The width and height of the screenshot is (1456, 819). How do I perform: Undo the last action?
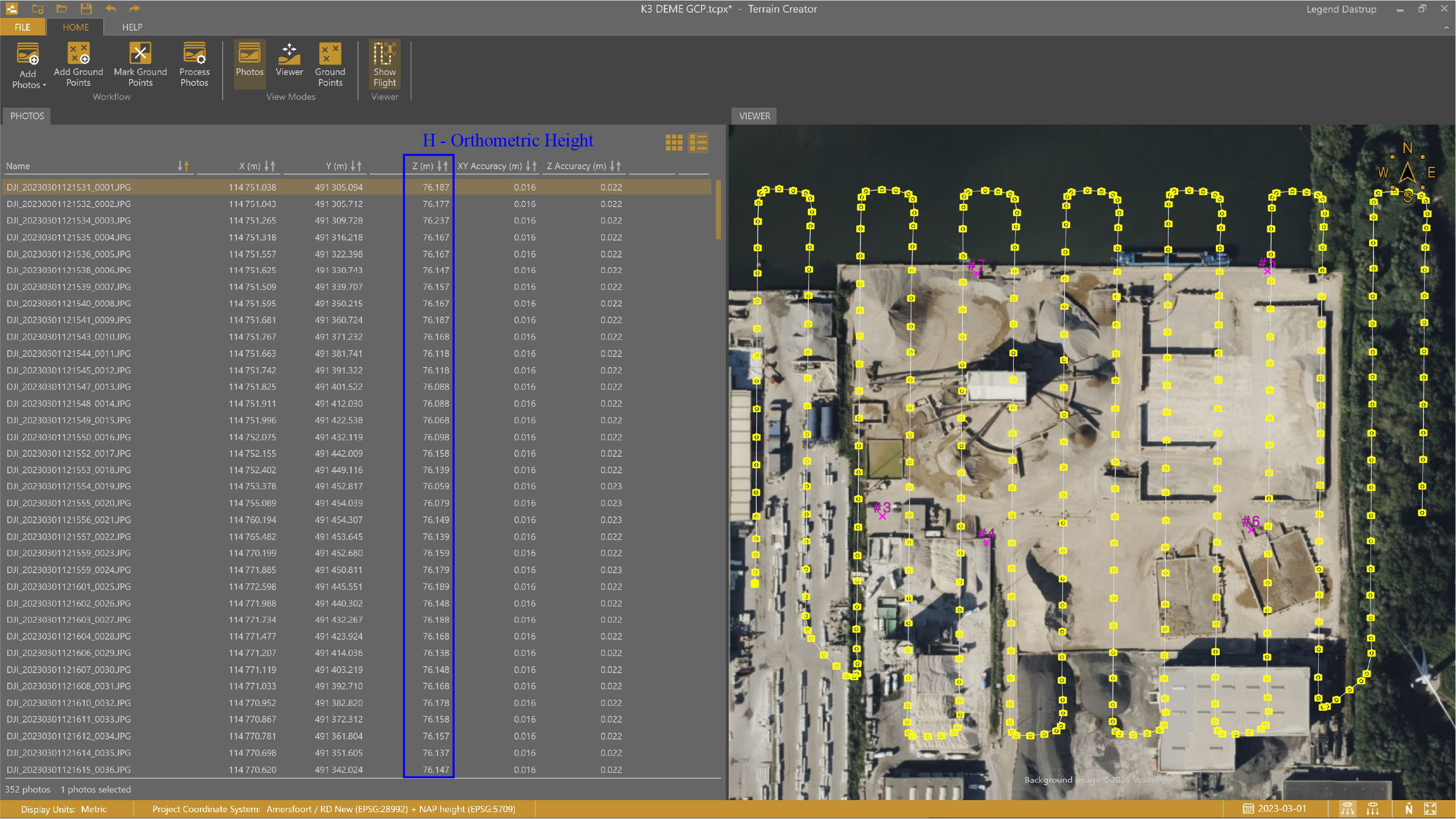111,8
